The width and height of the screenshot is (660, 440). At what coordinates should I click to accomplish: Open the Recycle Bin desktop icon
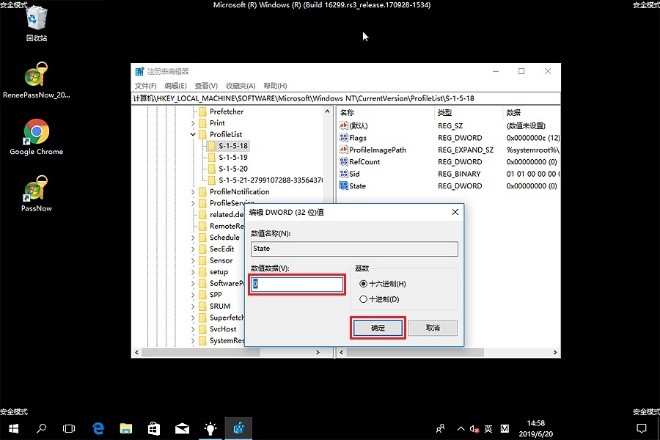[x=37, y=25]
